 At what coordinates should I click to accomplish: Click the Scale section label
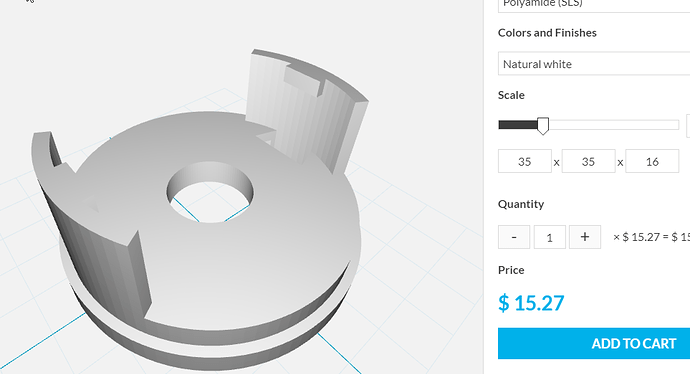click(511, 95)
